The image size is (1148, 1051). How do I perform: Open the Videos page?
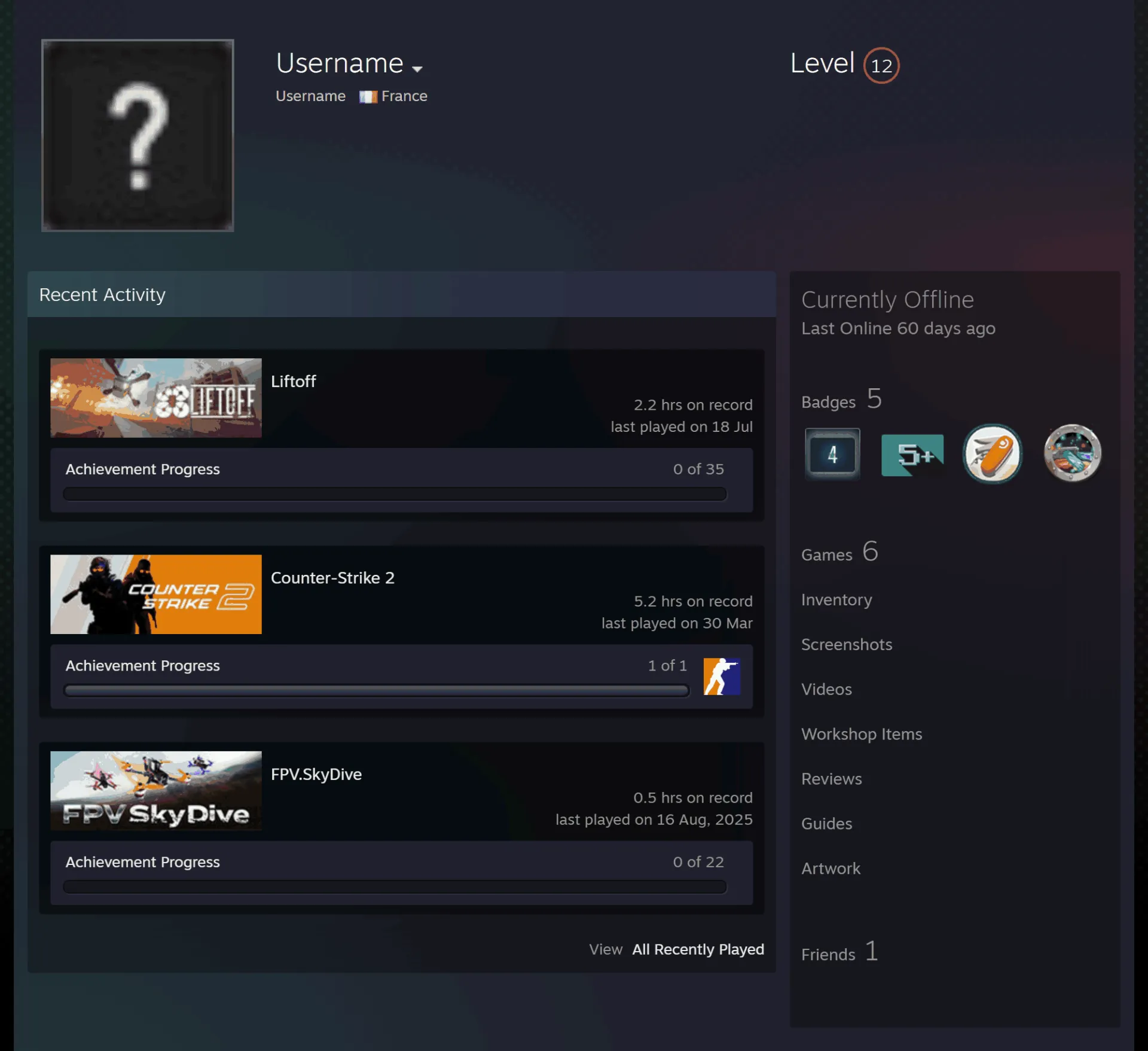[x=826, y=689]
